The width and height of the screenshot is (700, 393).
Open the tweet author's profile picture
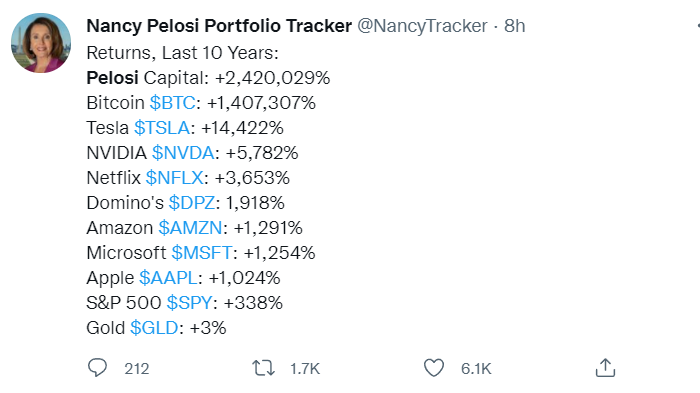coord(41,43)
